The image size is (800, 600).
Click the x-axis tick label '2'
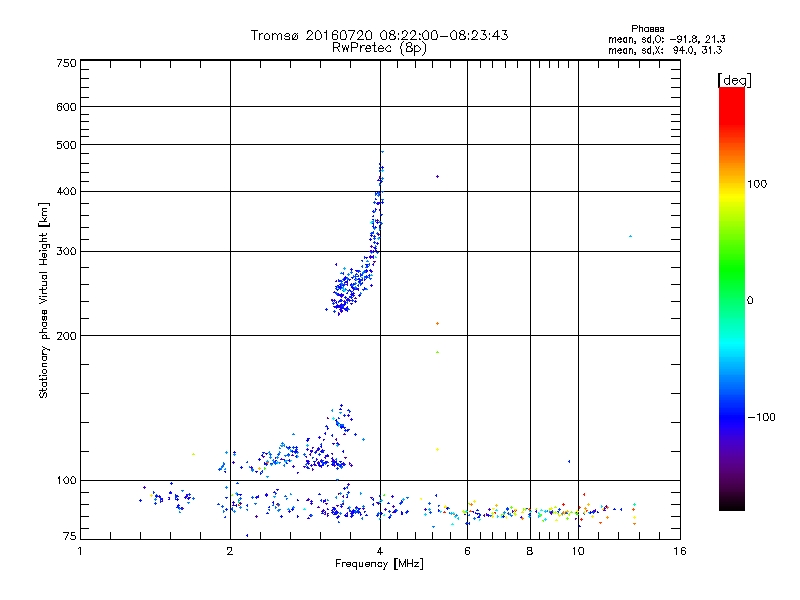coord(230,551)
